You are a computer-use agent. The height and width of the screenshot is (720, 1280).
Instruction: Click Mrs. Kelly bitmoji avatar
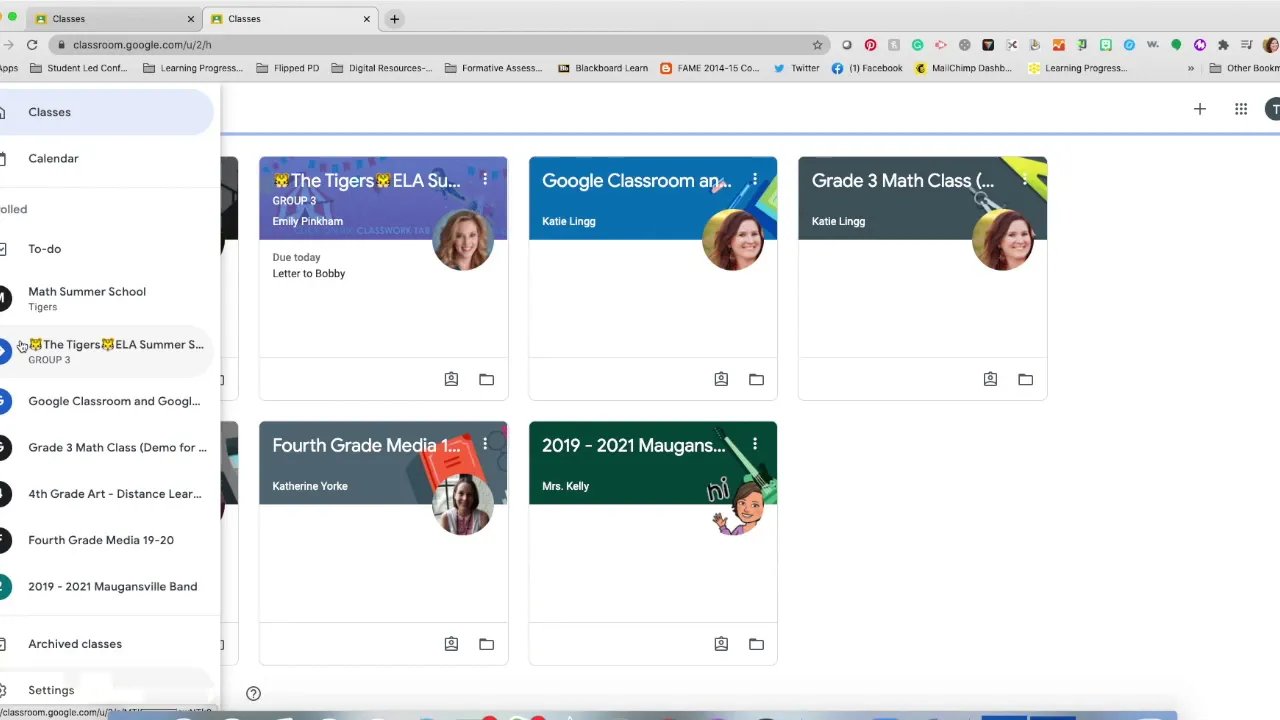click(x=738, y=505)
